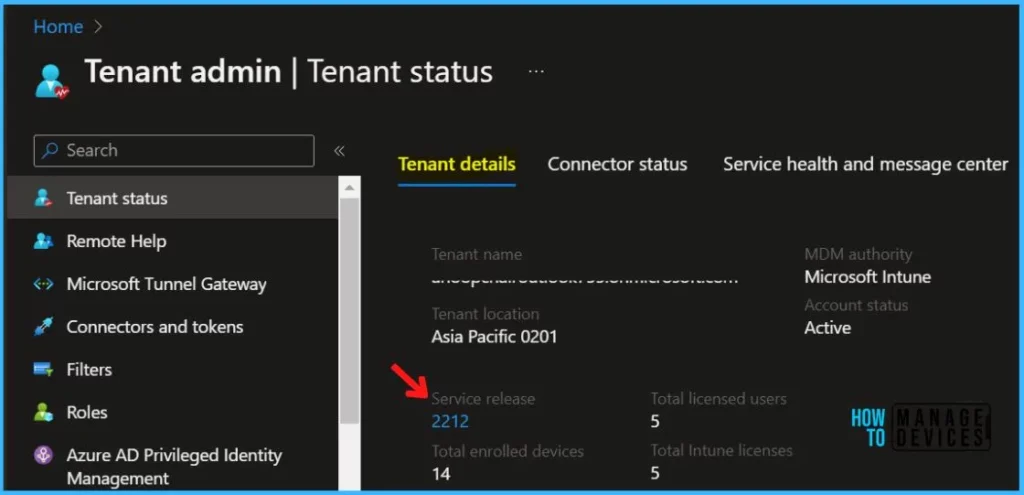Open Microsoft Tunnel Gateway menu item
The width and height of the screenshot is (1024, 495).
click(173, 284)
